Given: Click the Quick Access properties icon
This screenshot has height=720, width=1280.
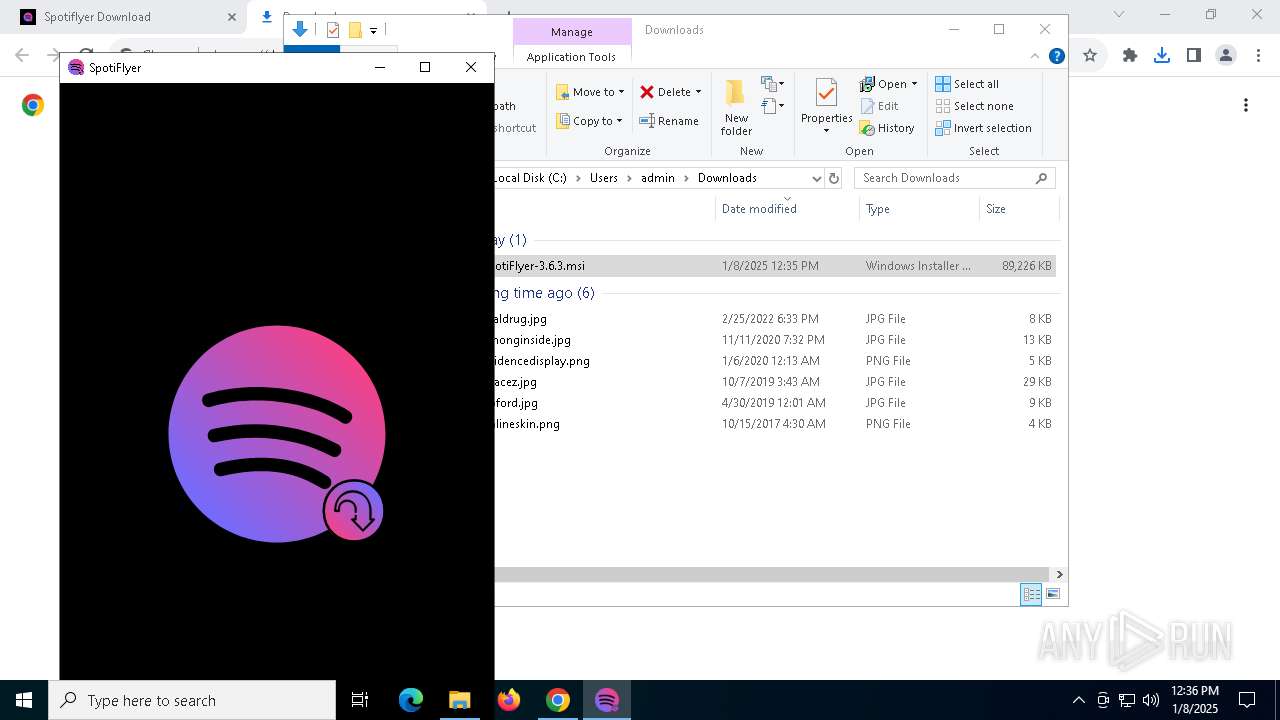Looking at the screenshot, I should [x=333, y=30].
